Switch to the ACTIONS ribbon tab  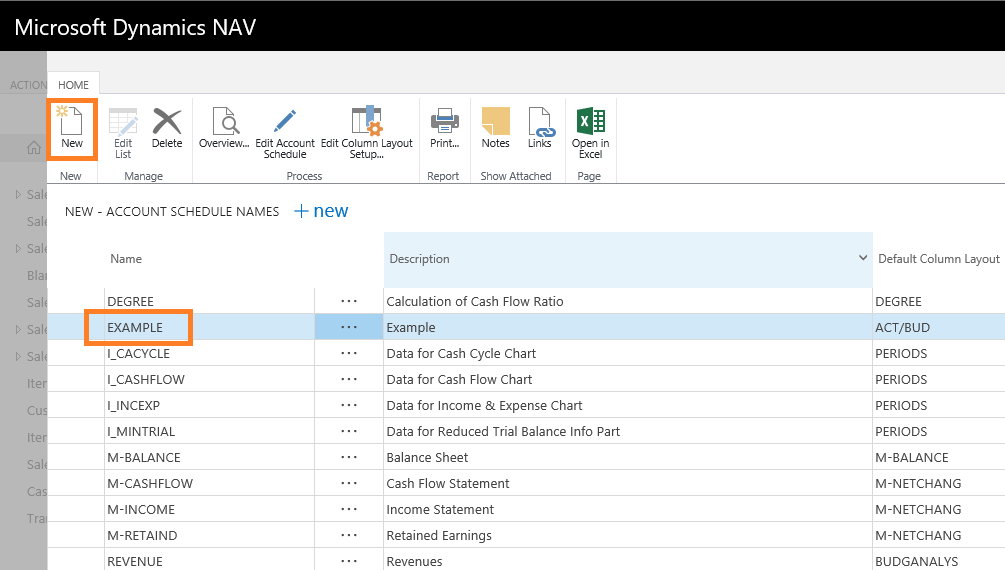(27, 85)
